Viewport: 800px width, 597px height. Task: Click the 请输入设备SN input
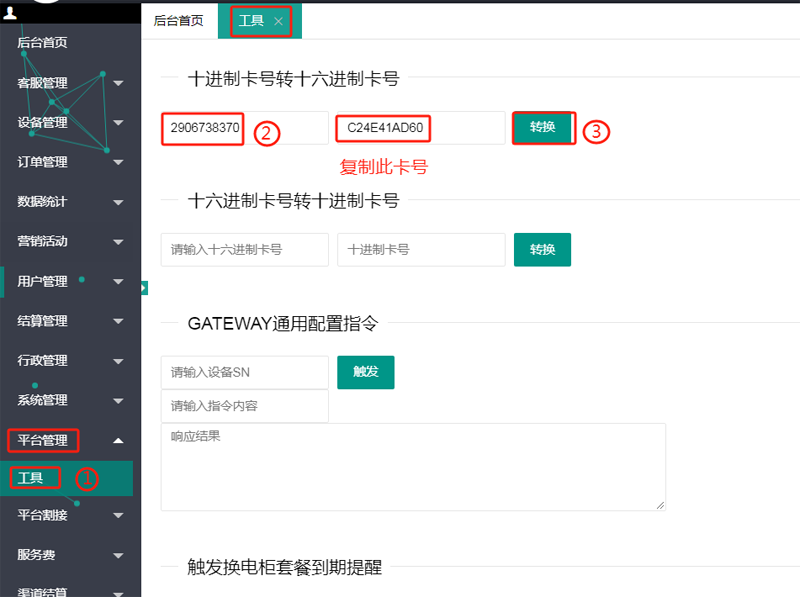click(245, 372)
